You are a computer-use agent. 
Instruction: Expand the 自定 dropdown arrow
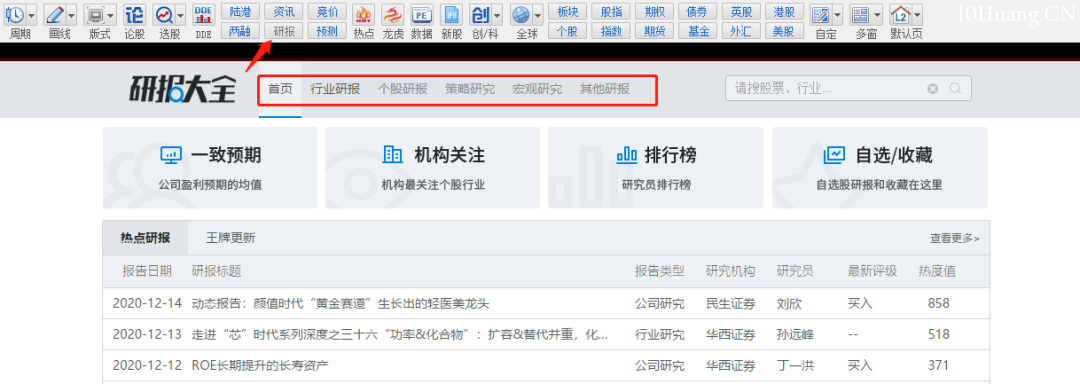click(x=837, y=14)
